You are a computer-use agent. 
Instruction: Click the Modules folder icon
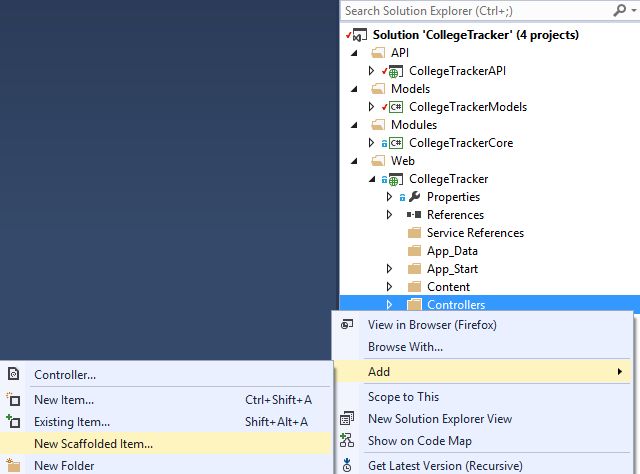[378, 125]
